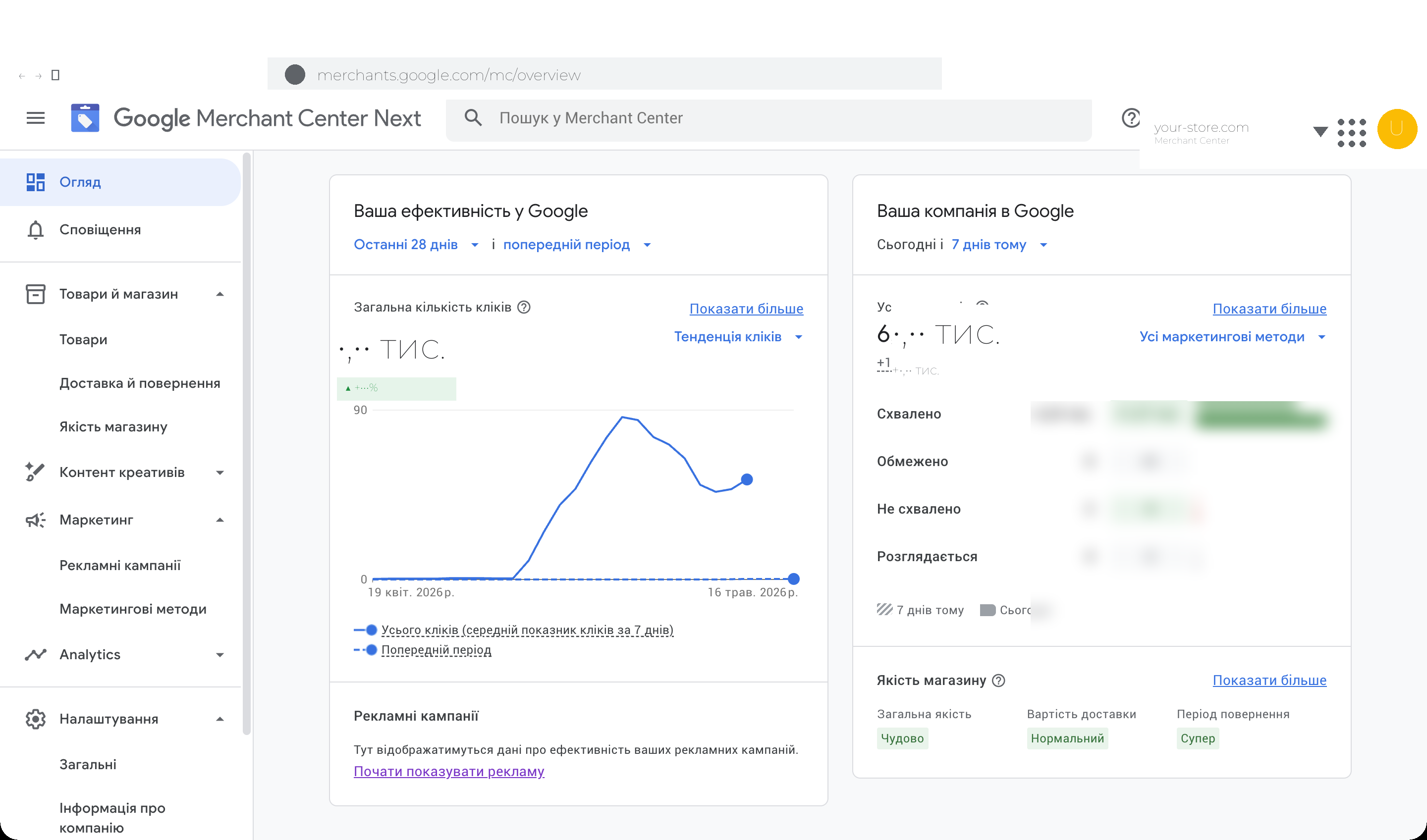Viewport: 1427px width, 840px height.
Task: Expand the Контент креативів section
Action: point(220,472)
